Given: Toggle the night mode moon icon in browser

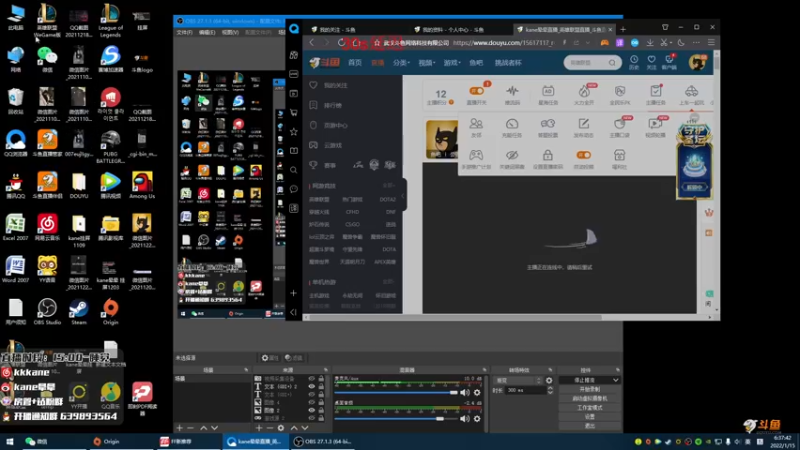Looking at the screenshot, I should 681,43.
